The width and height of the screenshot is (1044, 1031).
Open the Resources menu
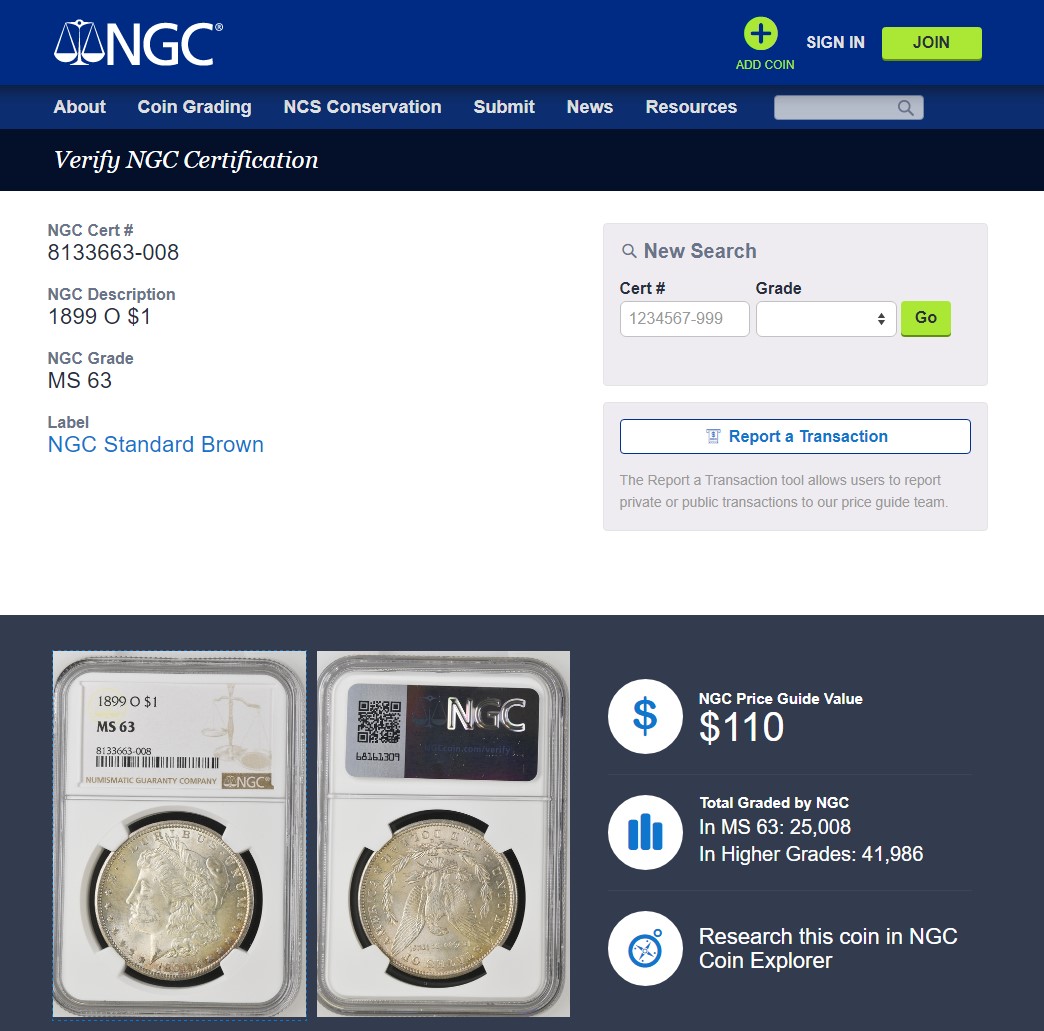(x=691, y=107)
